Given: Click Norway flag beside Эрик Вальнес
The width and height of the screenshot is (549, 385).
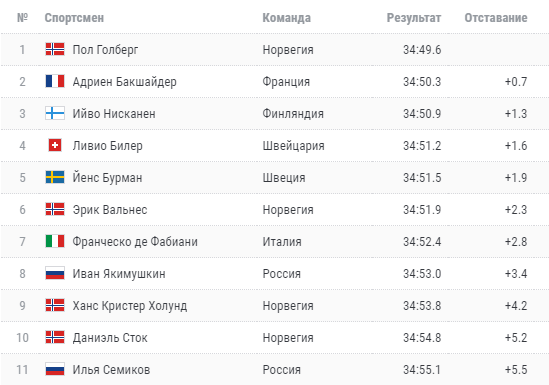Looking at the screenshot, I should (55, 209).
